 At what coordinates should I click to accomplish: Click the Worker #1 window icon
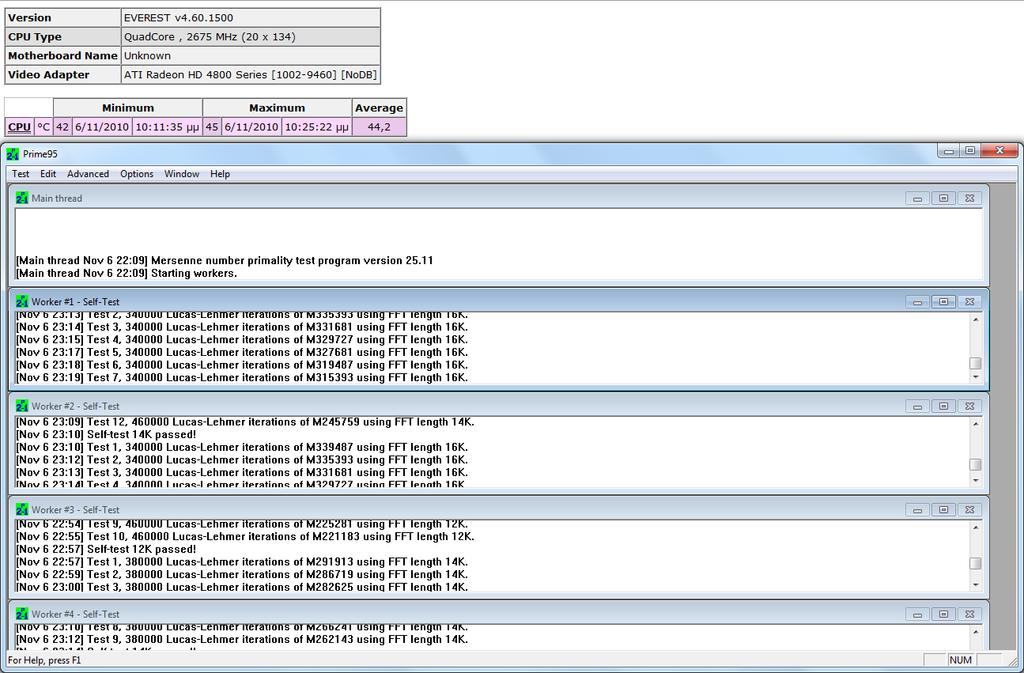[22, 302]
